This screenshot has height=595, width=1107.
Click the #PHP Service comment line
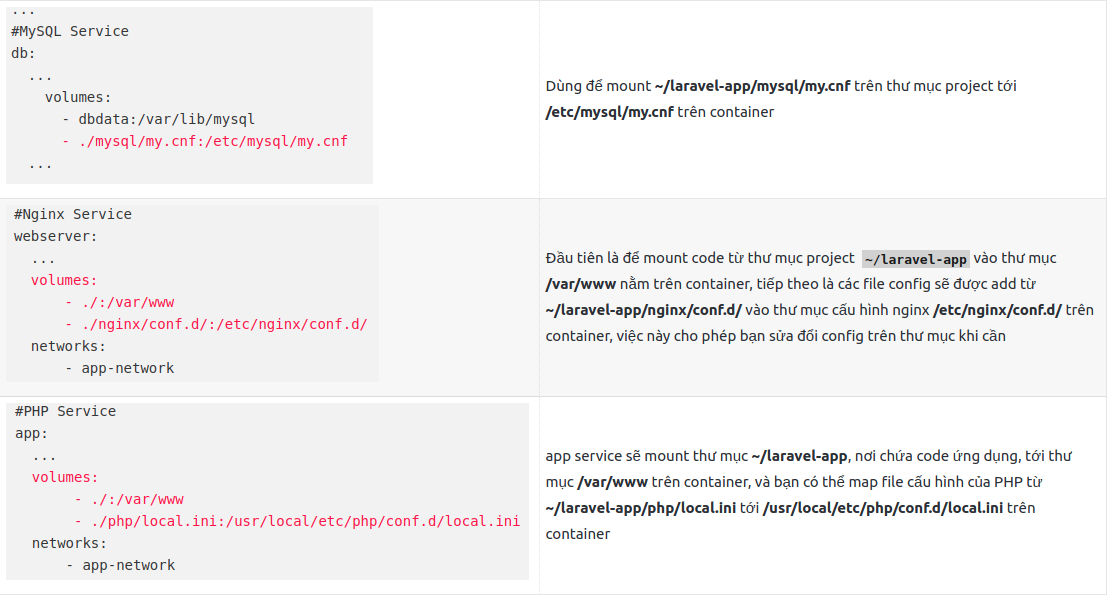66,411
